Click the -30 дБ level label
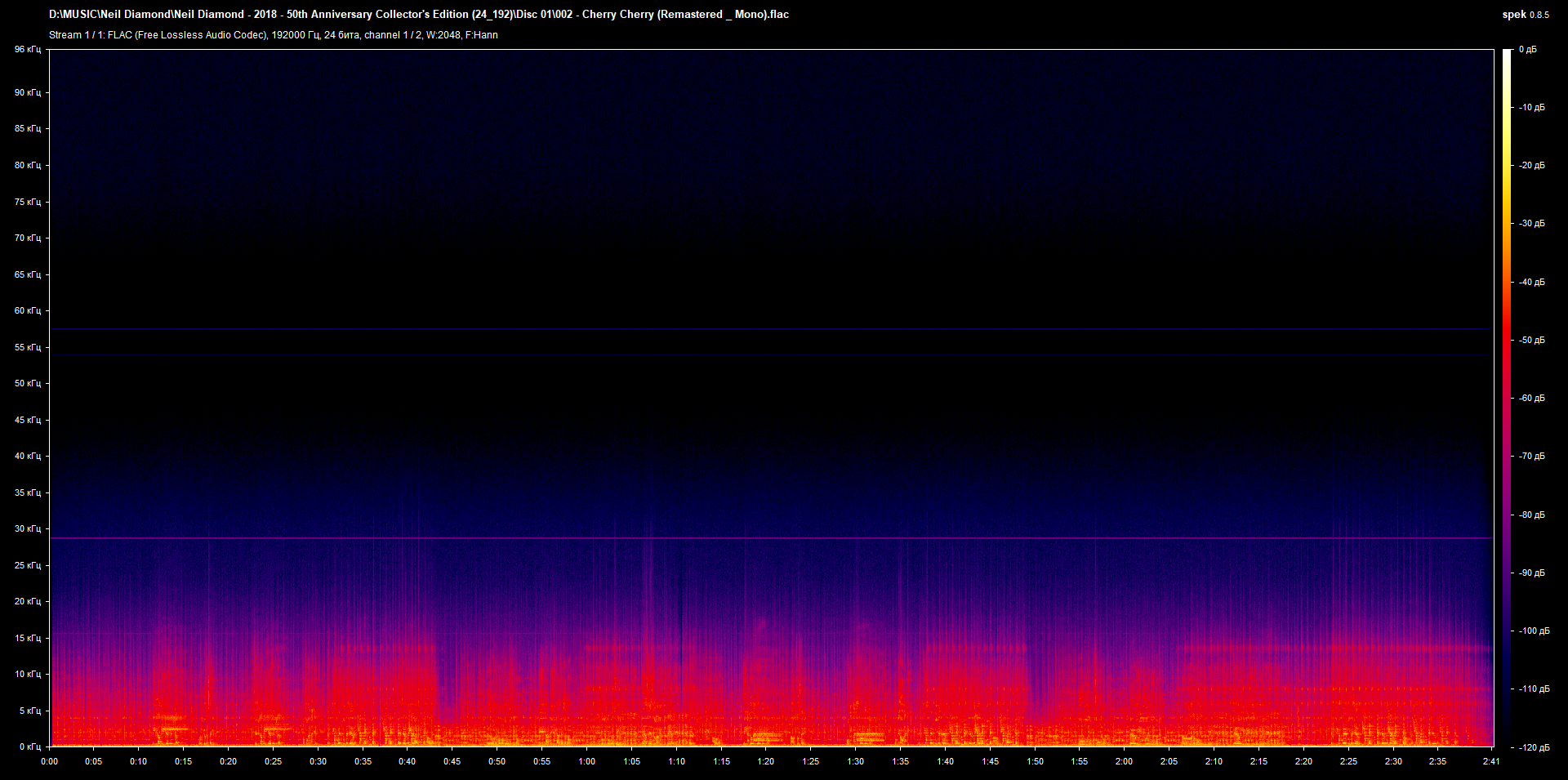Viewport: 1568px width, 780px height. [x=1531, y=224]
